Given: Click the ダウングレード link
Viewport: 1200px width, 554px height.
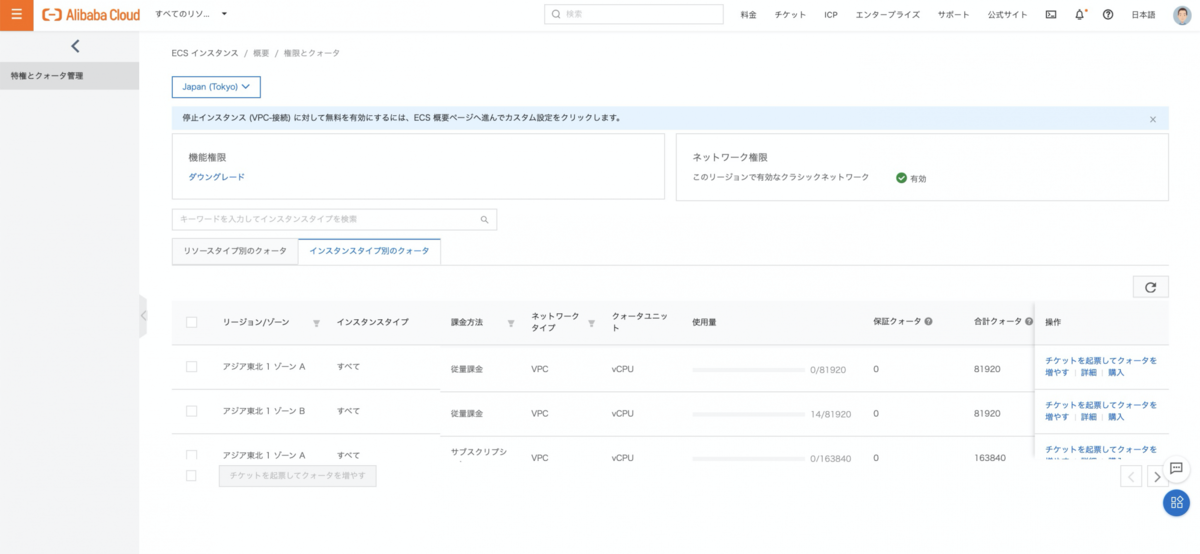Looking at the screenshot, I should pos(217,177).
